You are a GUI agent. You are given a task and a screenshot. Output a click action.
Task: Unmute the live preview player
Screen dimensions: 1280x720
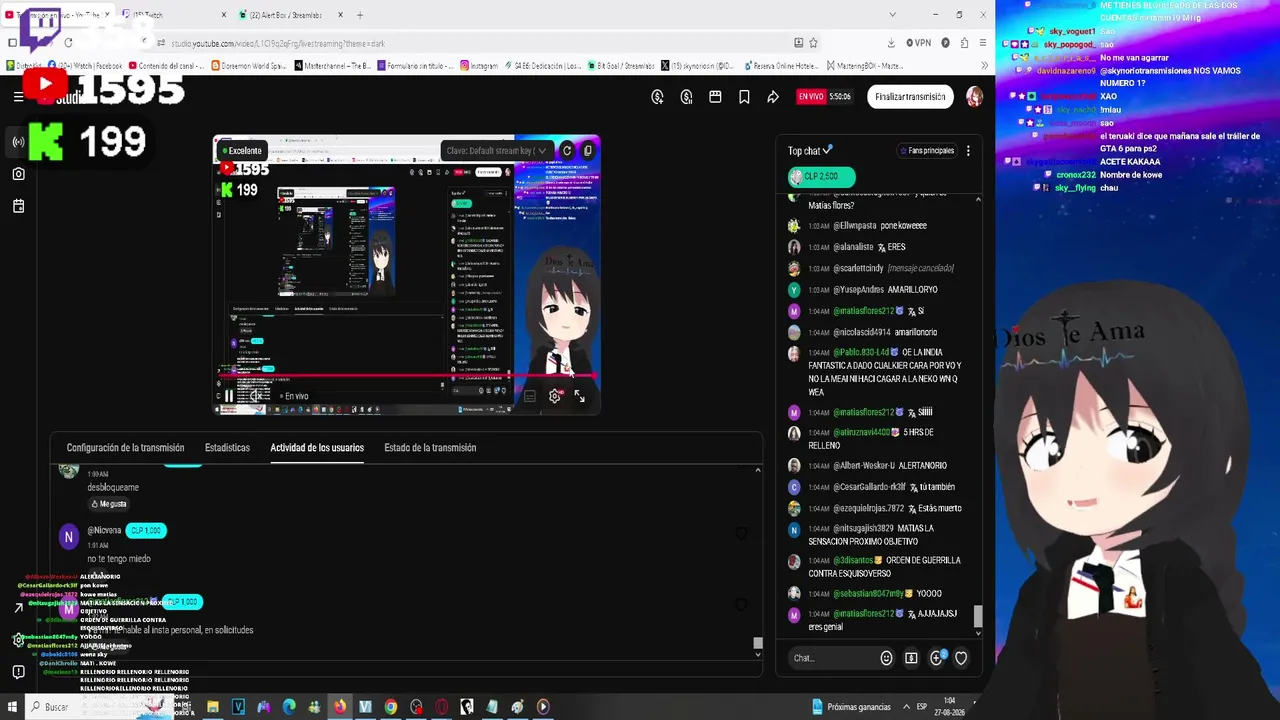[x=256, y=396]
